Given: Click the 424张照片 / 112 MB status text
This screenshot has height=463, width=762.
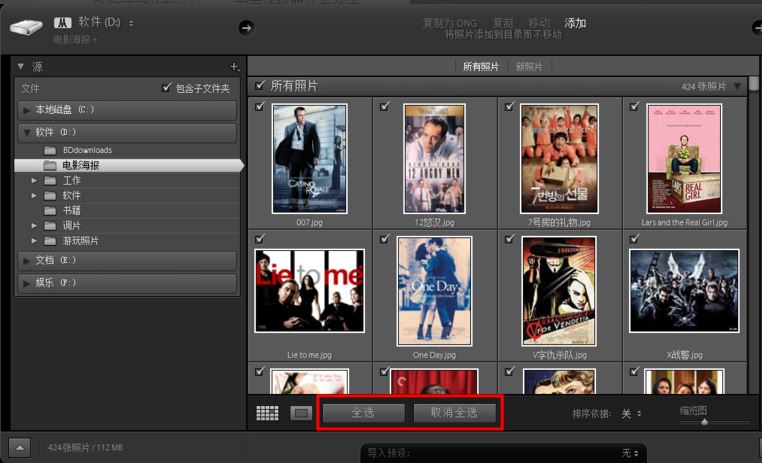Looking at the screenshot, I should (x=86, y=447).
